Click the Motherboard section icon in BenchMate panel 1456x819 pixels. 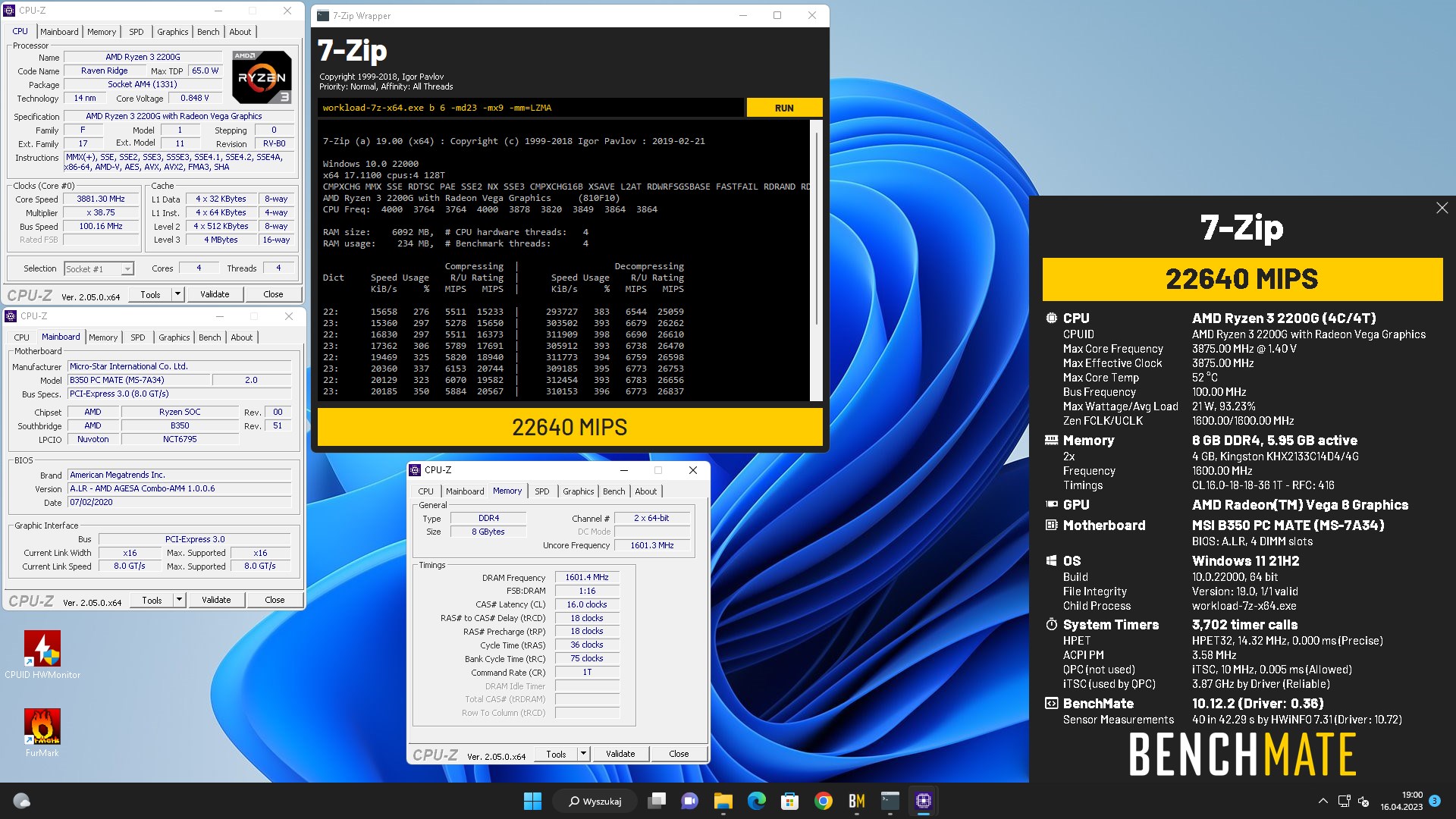(1052, 525)
